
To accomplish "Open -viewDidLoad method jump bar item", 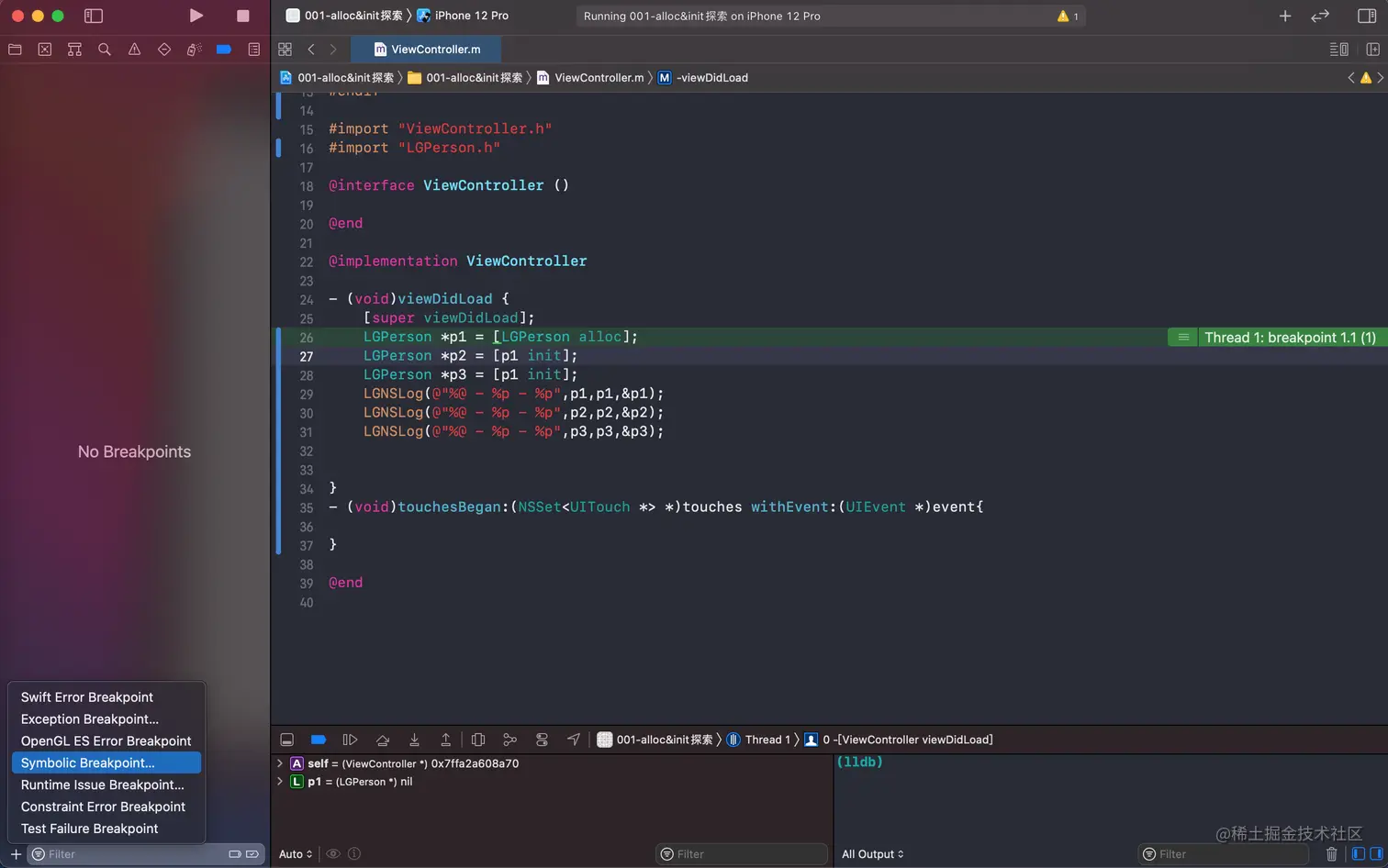I will (x=703, y=78).
